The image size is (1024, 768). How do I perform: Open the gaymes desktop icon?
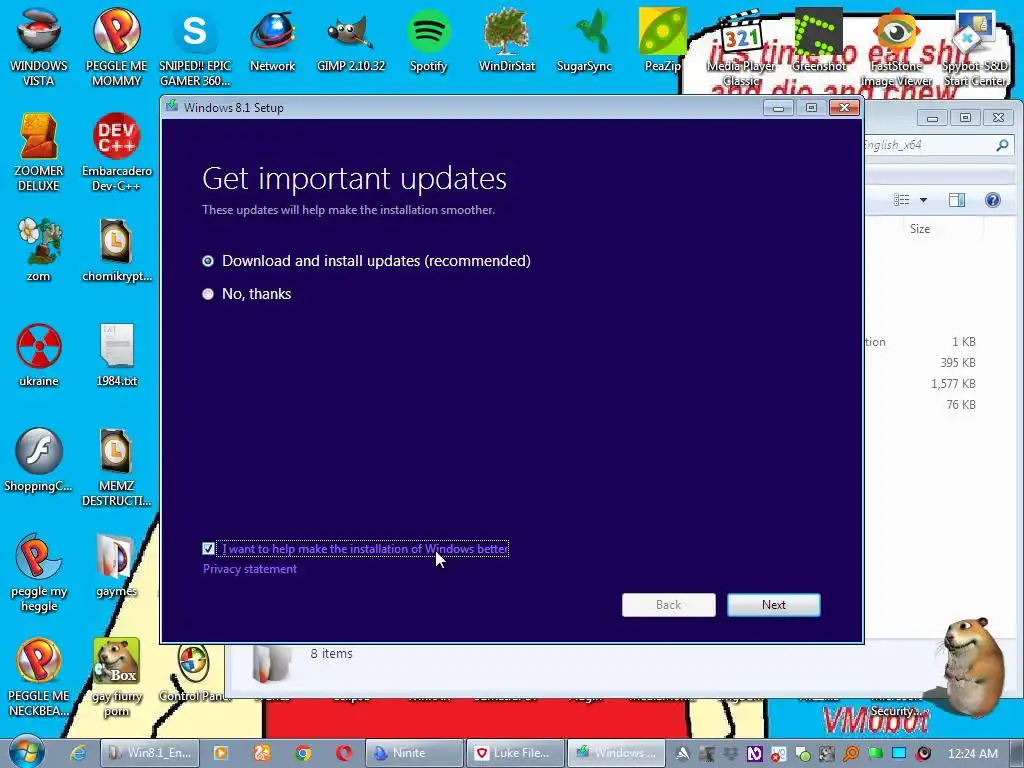coord(116,566)
